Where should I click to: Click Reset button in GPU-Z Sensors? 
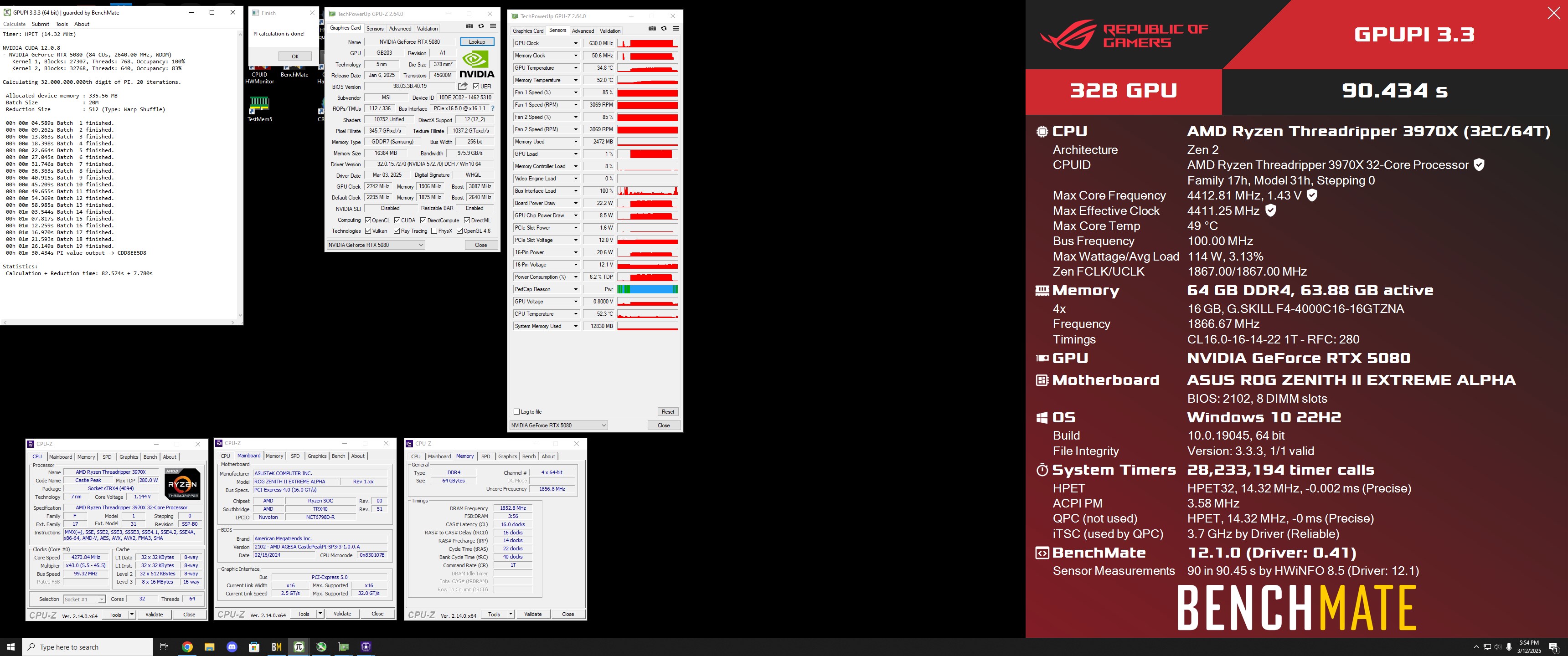668,412
